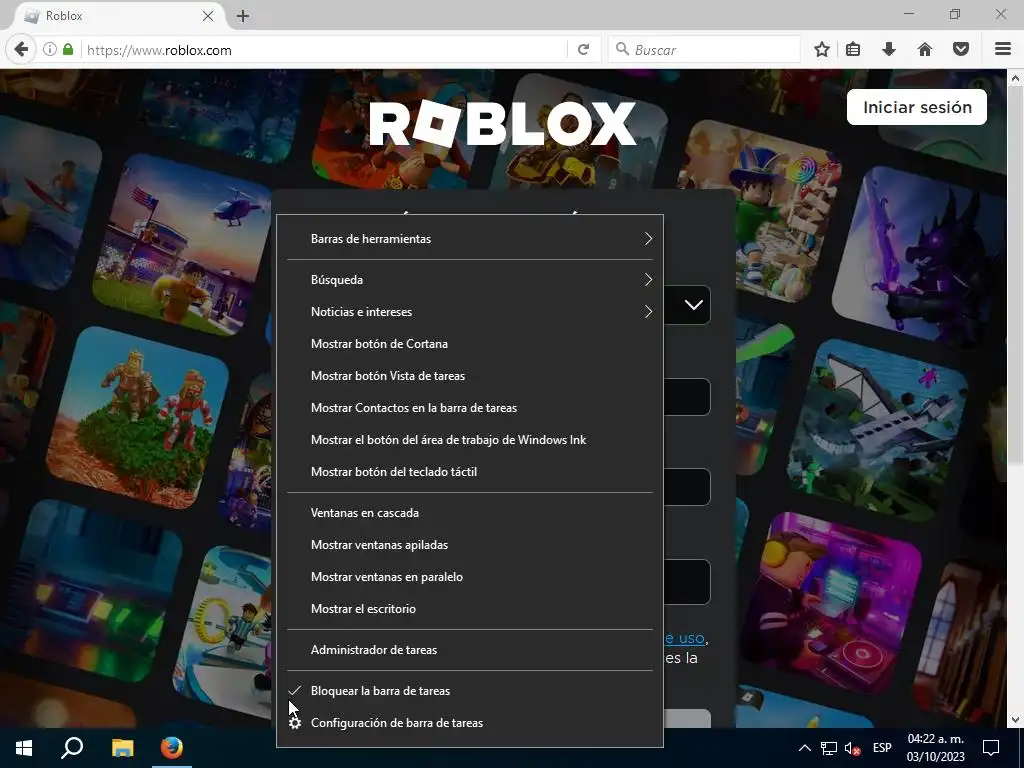
Task: Toggle Windows Ink workspace button option
Action: click(x=470, y=440)
